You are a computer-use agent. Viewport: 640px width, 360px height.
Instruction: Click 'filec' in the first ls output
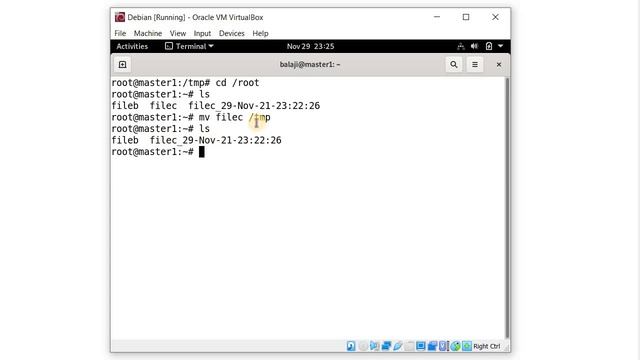[163, 106]
